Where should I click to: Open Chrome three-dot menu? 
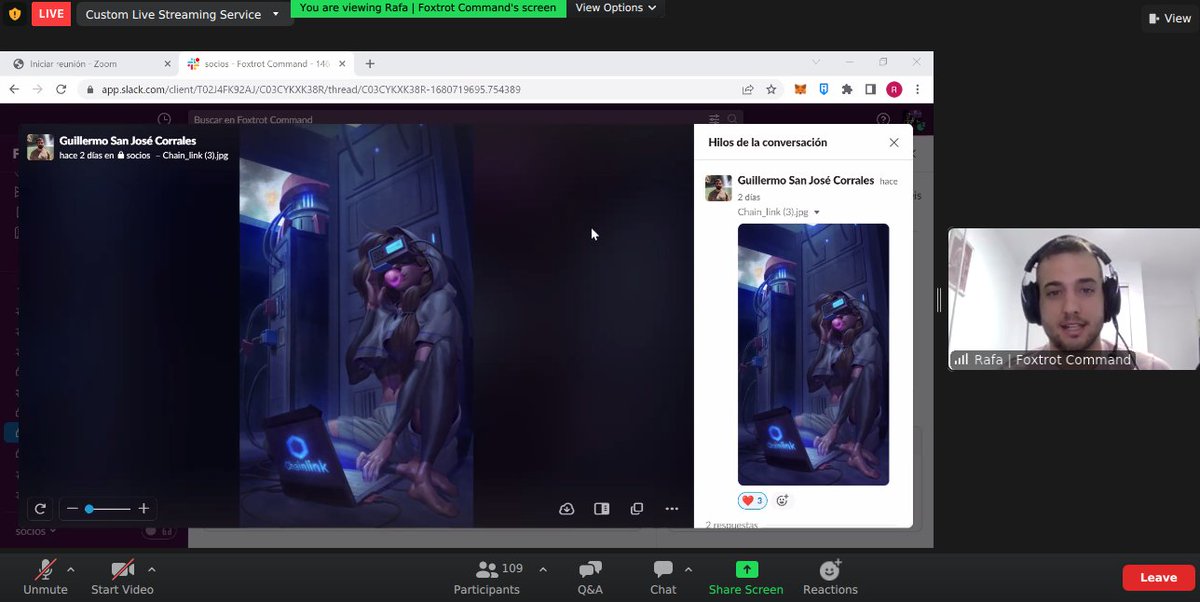point(917,89)
